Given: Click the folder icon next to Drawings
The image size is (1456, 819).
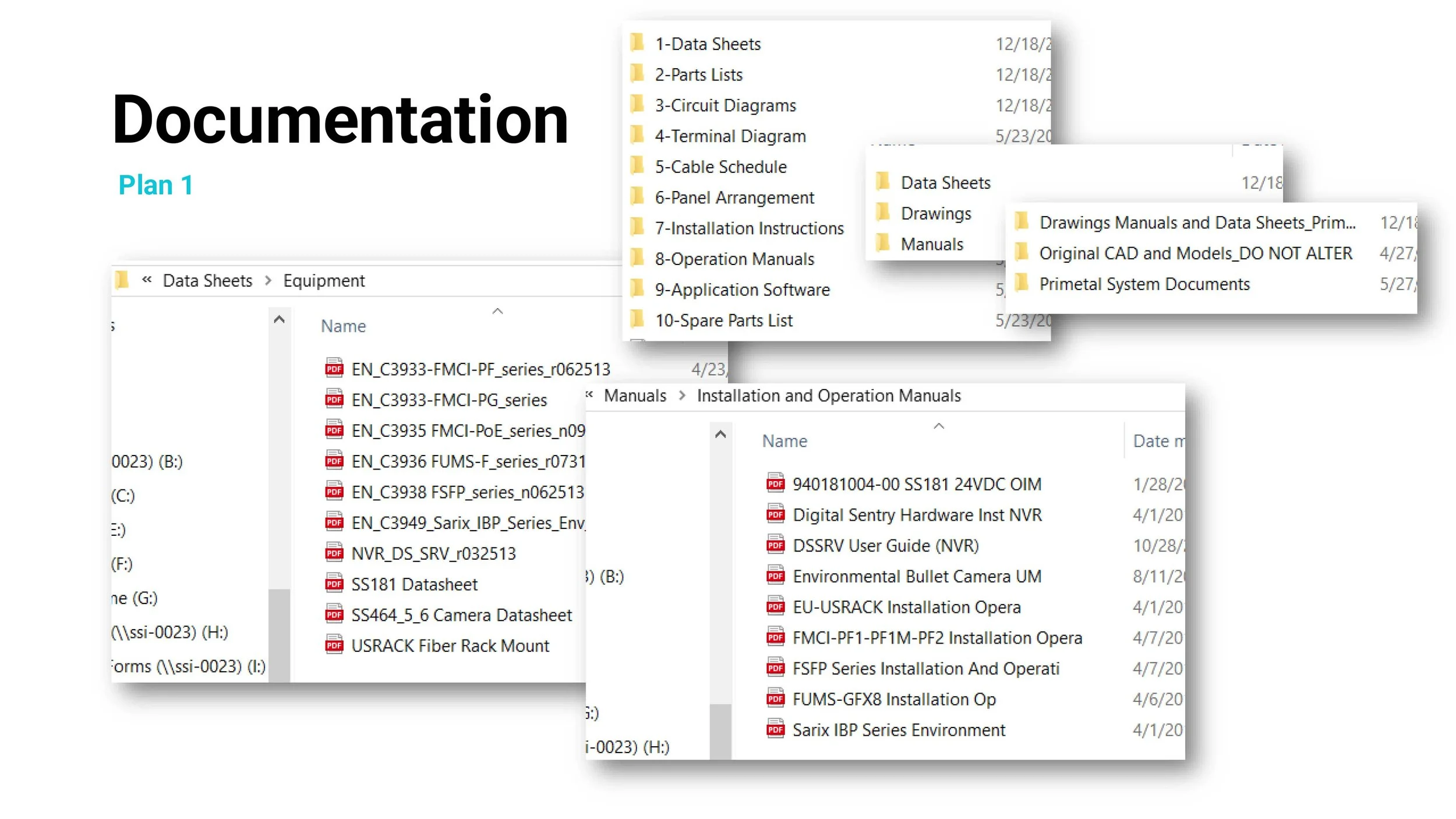Looking at the screenshot, I should [x=883, y=213].
